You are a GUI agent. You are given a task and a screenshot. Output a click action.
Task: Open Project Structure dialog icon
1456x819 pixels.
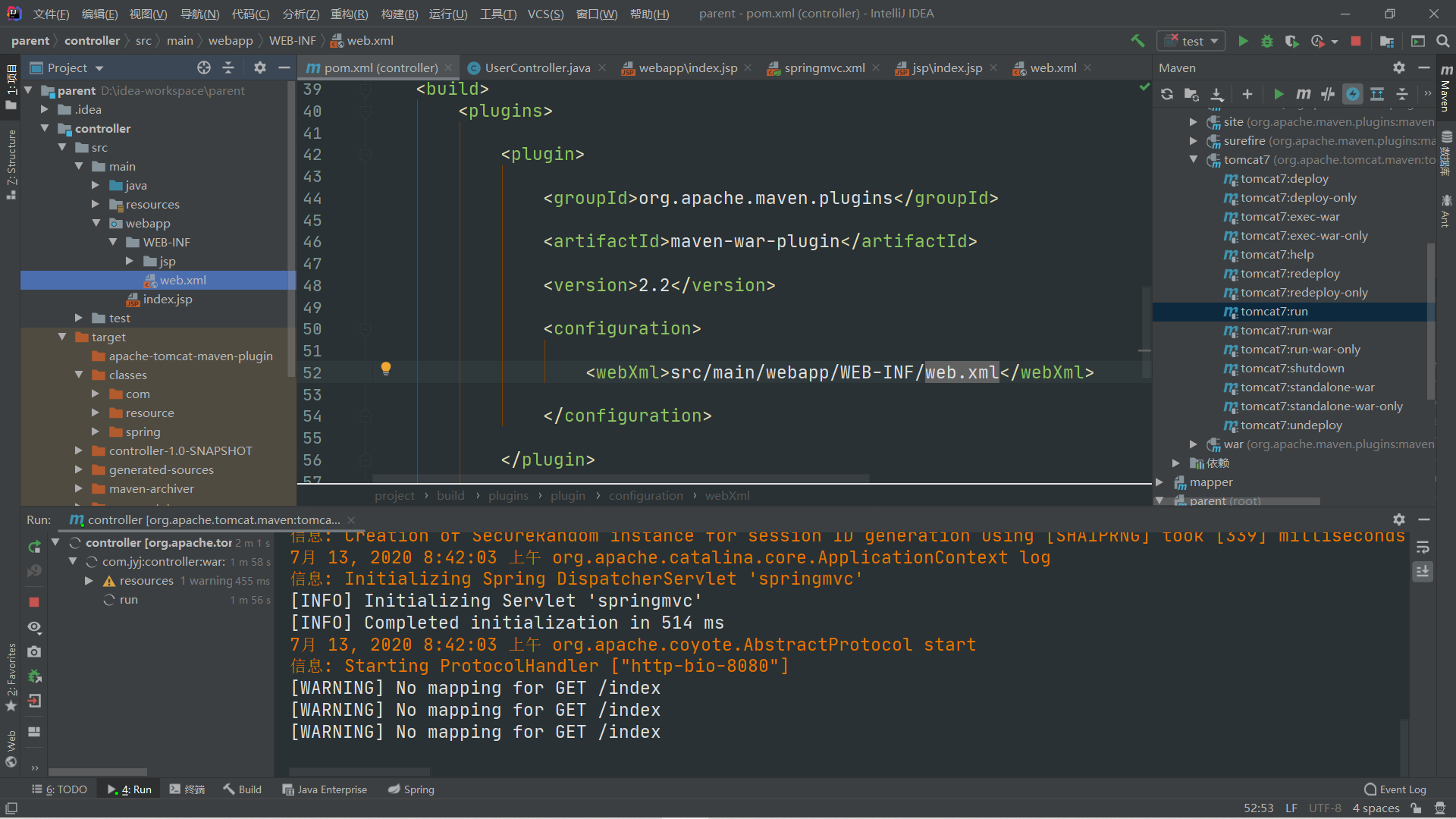1387,41
